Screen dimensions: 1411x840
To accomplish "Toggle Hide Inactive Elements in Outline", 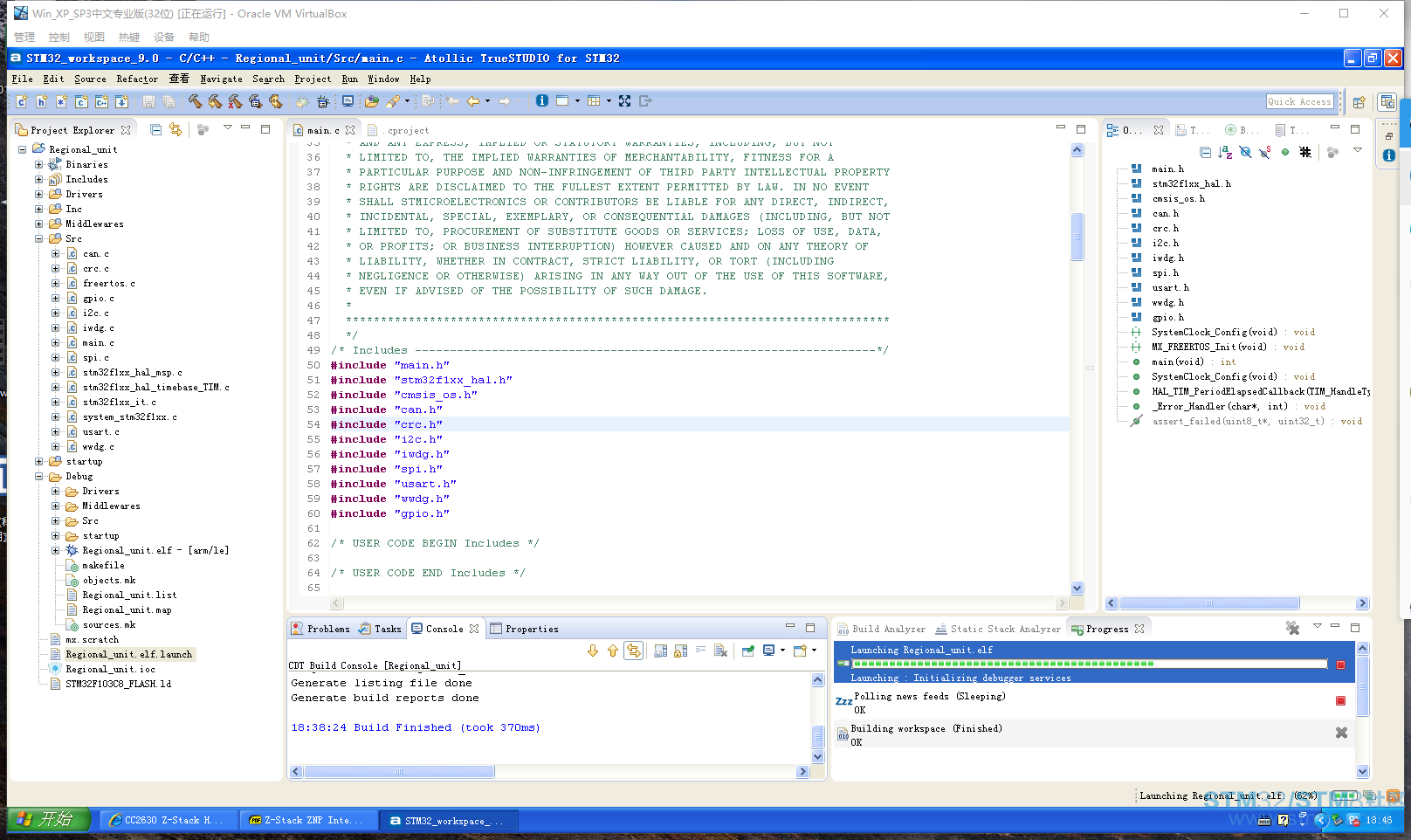I will click(x=1305, y=152).
